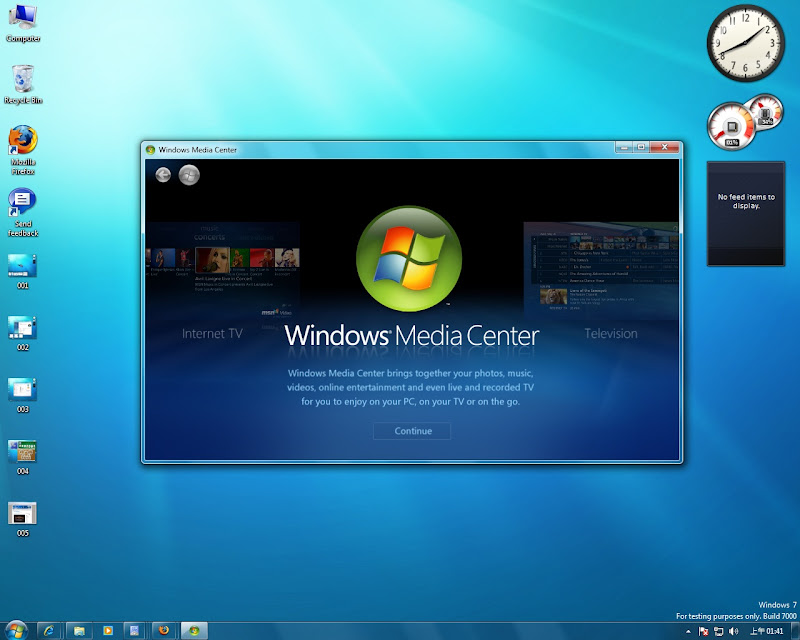
Task: Select the 001 image file on the desktop
Action: pos(22,272)
